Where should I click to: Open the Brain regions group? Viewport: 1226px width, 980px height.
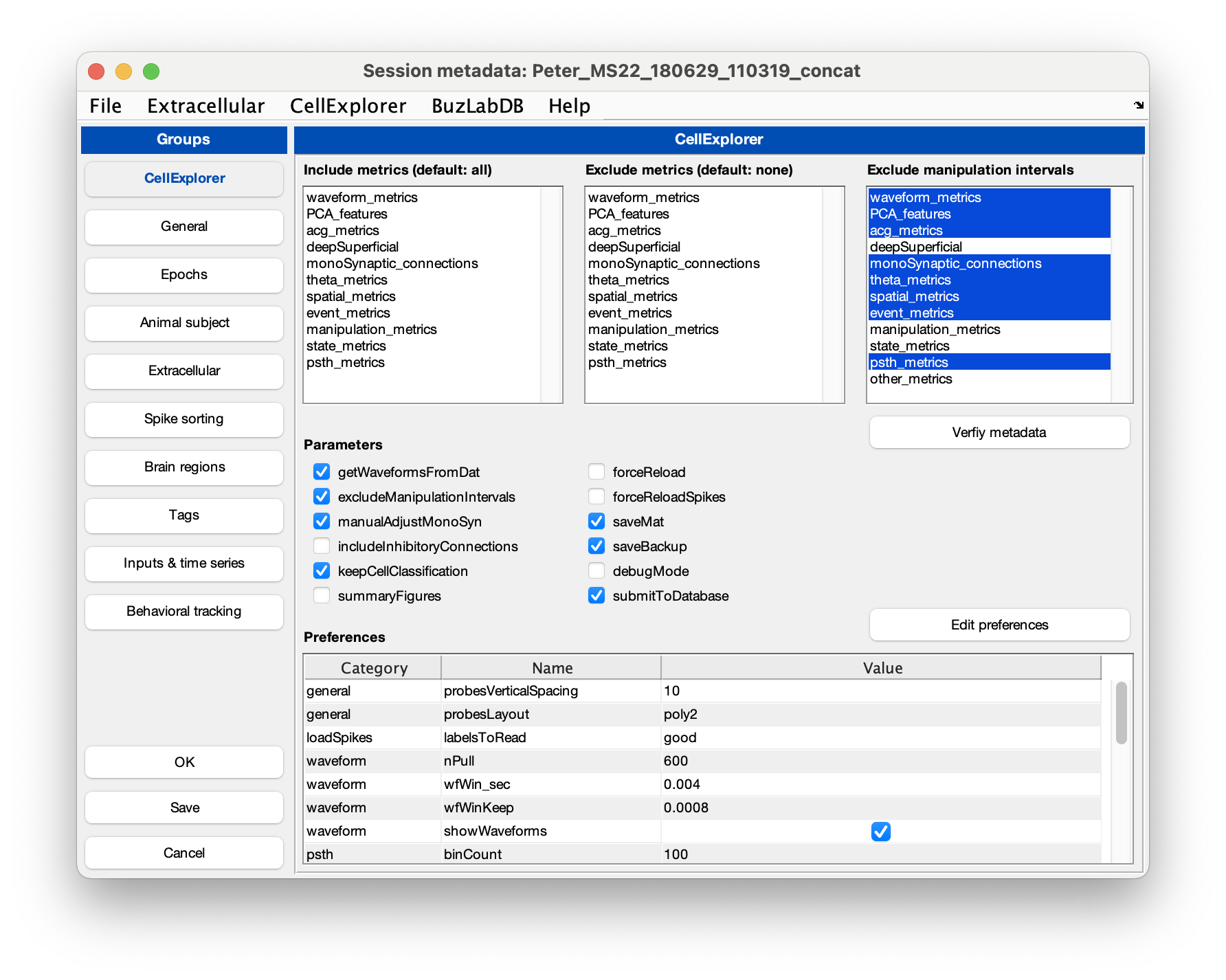(x=184, y=467)
